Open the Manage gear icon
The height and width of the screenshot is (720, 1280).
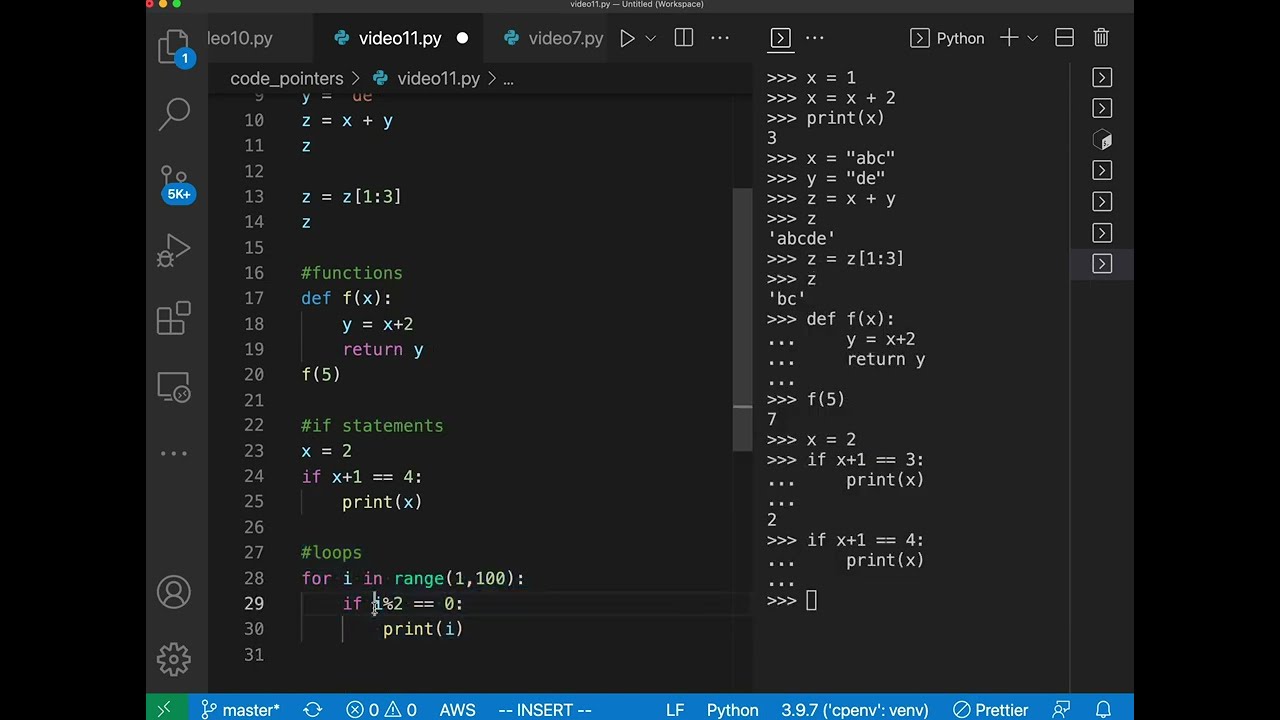coord(174,659)
